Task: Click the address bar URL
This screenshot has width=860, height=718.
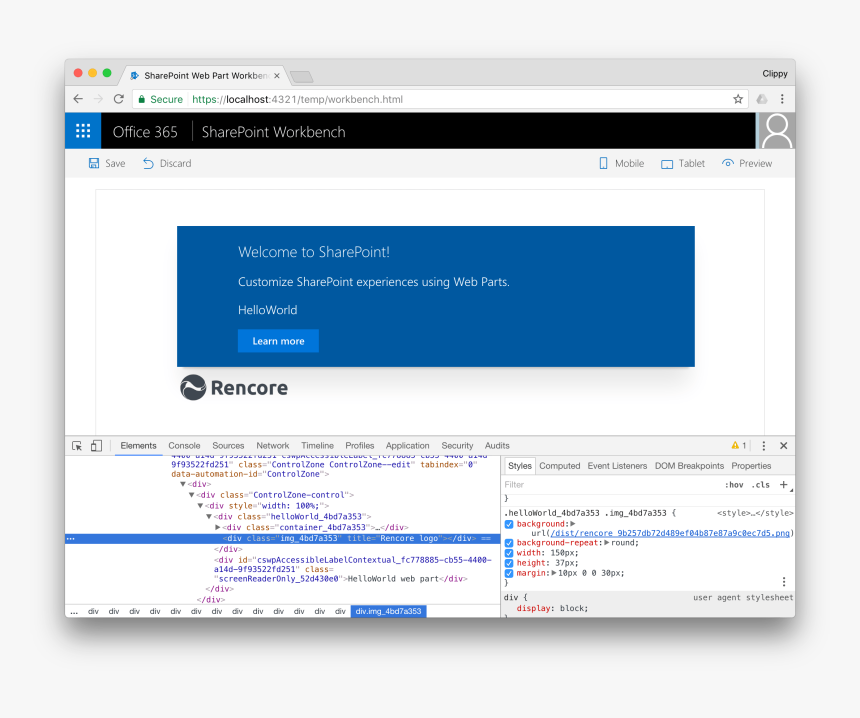Action: coord(297,99)
